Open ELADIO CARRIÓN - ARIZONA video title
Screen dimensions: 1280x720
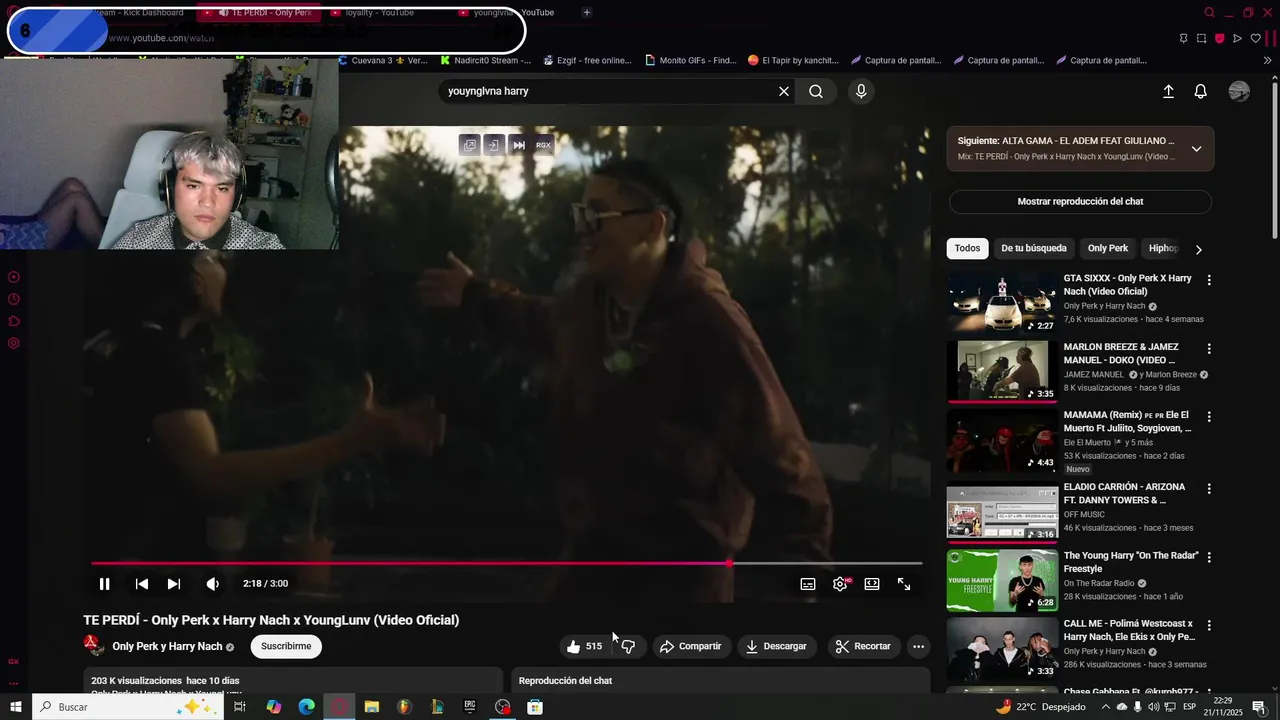[x=1124, y=494]
